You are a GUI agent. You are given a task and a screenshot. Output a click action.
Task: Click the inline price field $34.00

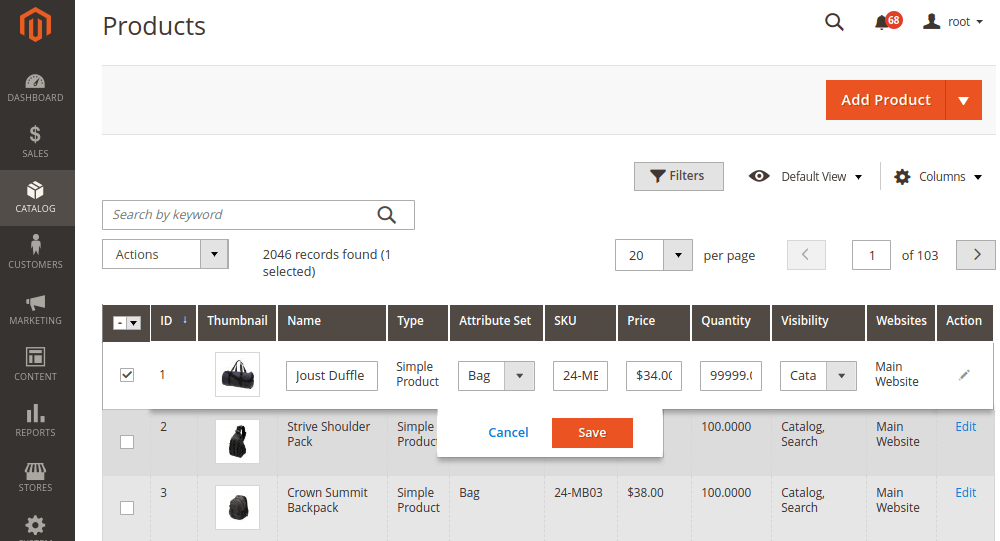tap(654, 376)
